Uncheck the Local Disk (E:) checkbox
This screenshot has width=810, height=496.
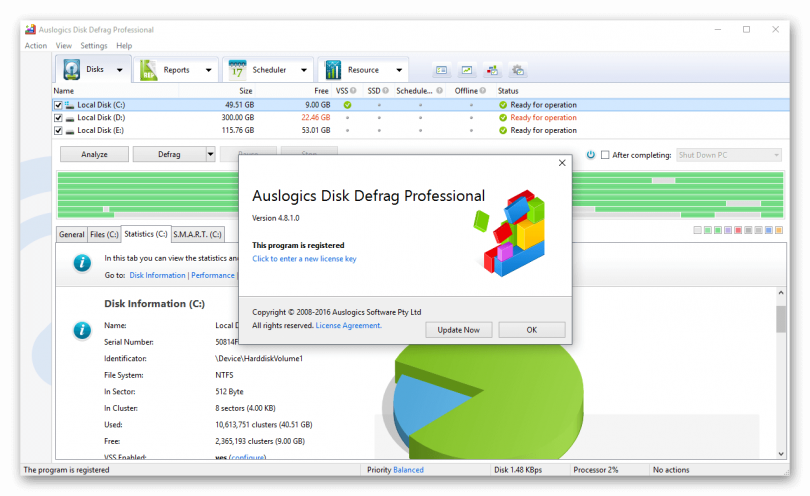58,131
